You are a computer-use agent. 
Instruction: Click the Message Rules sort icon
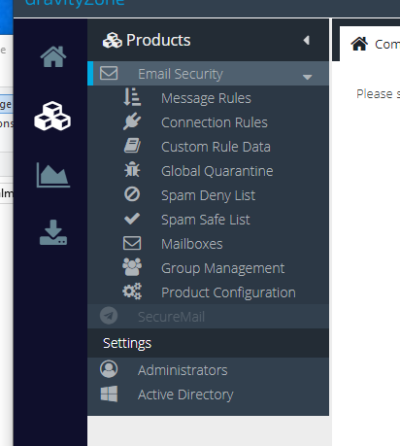(x=132, y=97)
